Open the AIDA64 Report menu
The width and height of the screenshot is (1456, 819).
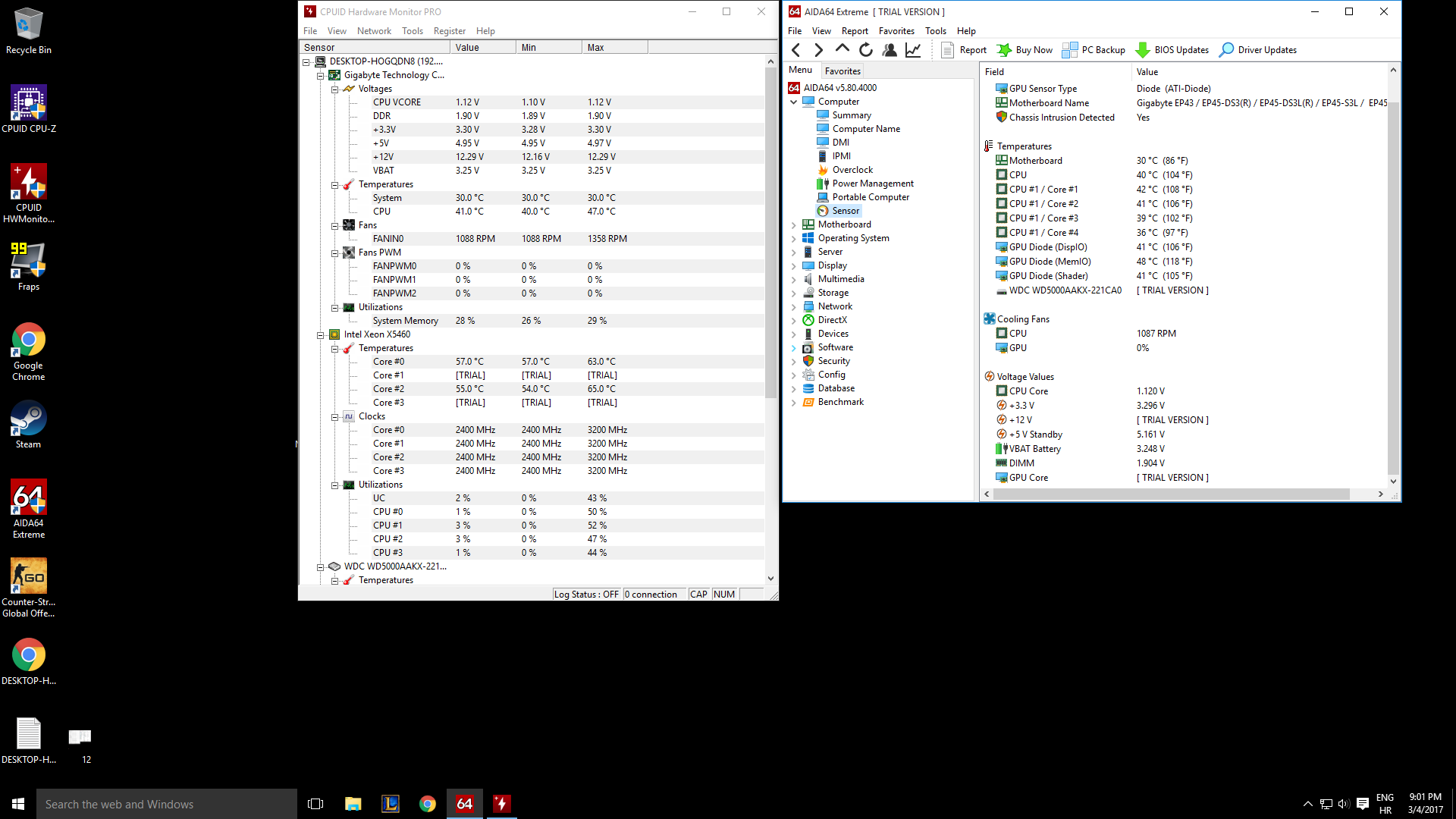pos(855,31)
